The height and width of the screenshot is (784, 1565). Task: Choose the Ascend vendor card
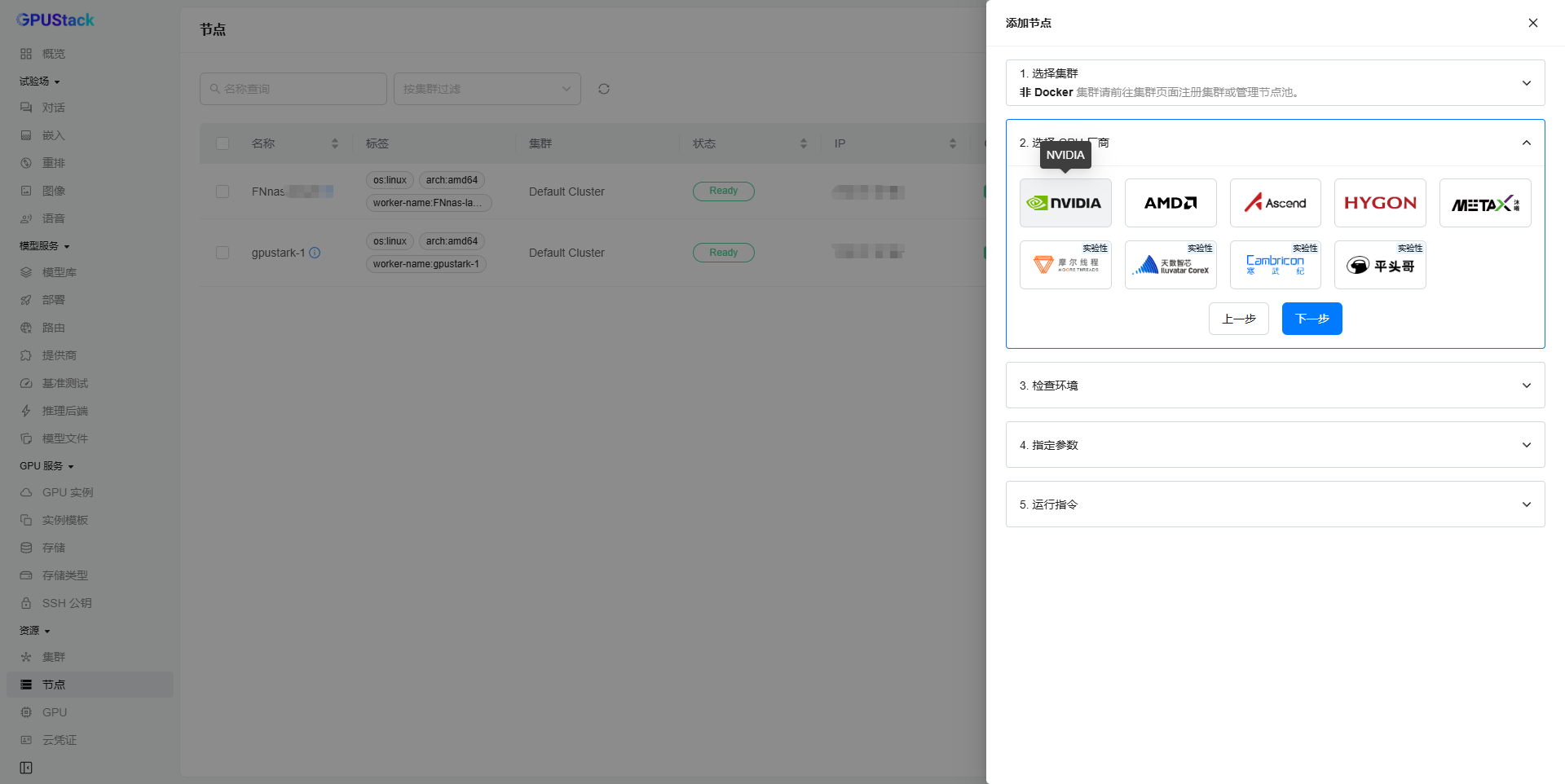1276,203
